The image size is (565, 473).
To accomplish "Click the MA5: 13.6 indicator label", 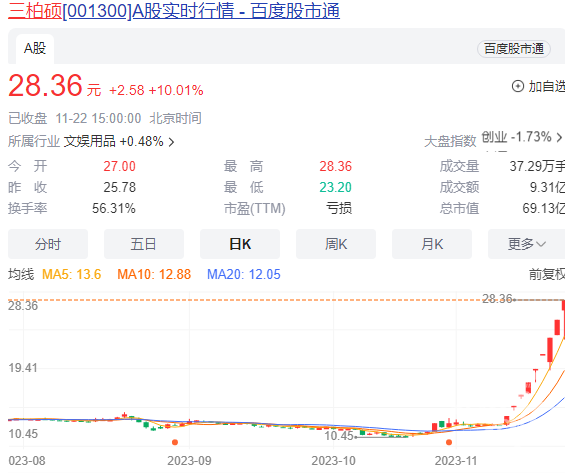I will coord(72,275).
